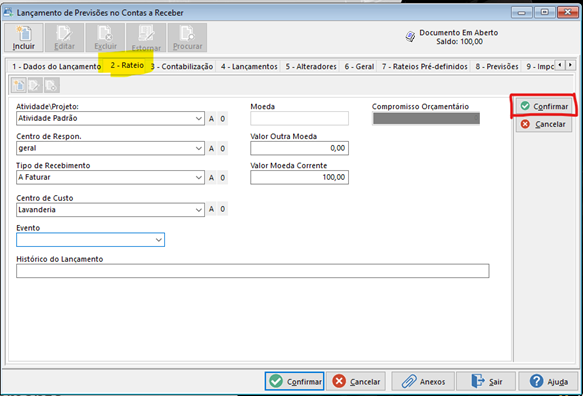Click the Sair button
The height and width of the screenshot is (396, 583).
pos(486,381)
